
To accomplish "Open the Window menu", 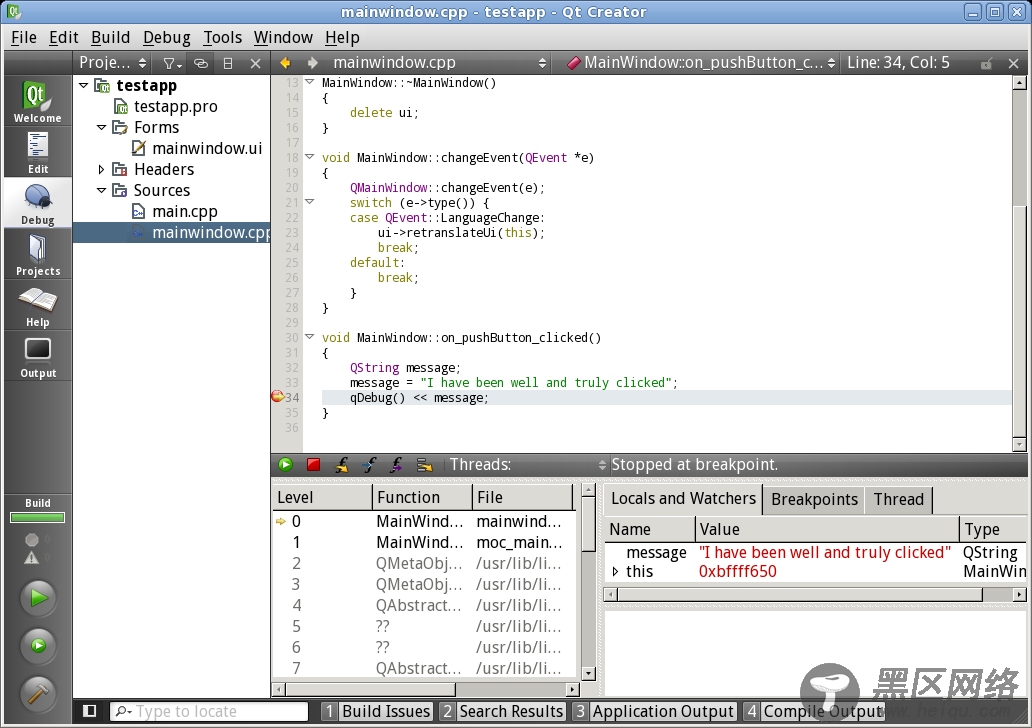I will [x=283, y=38].
